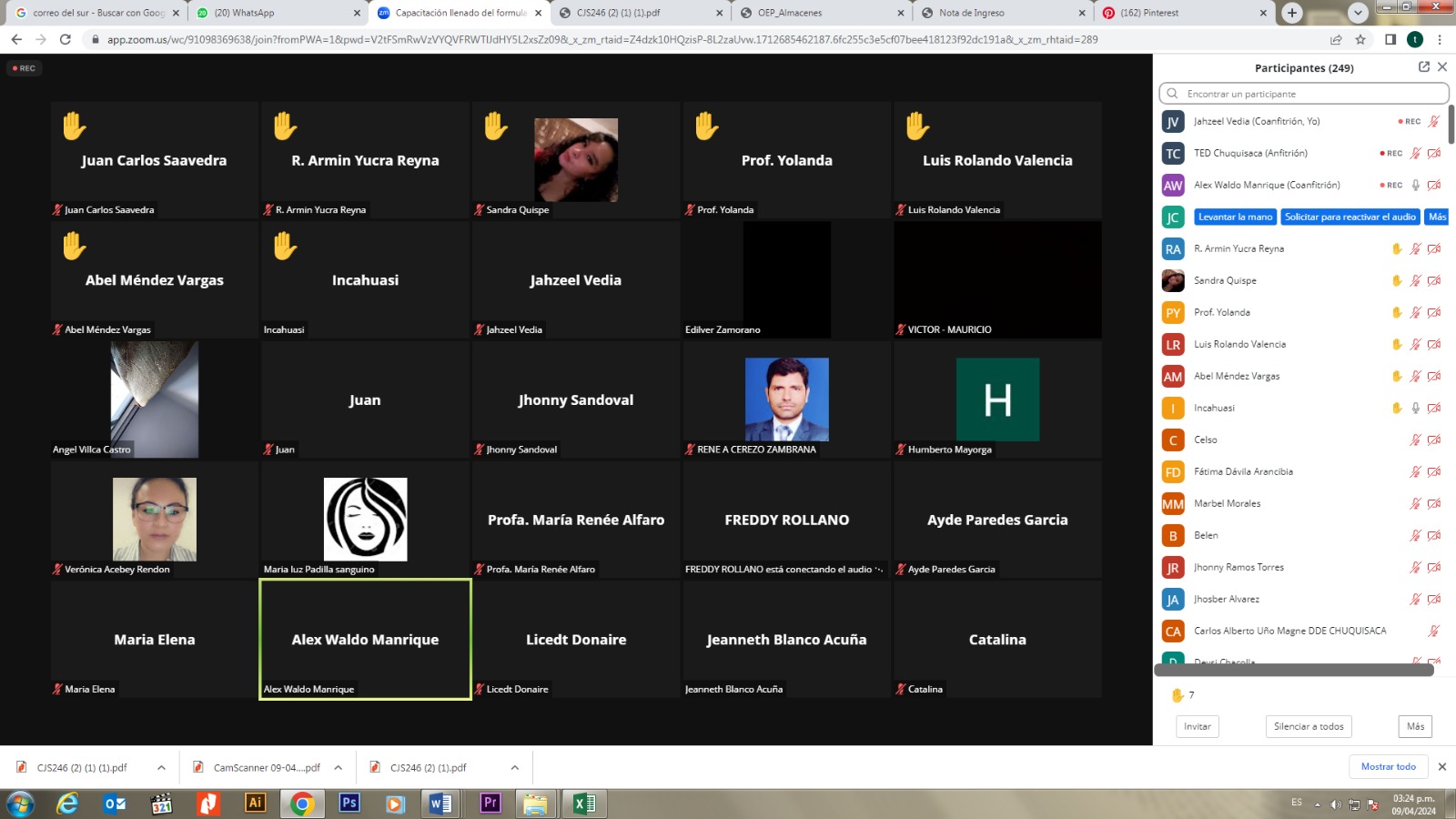Click the Chrome share page icon
The width and height of the screenshot is (1456, 819).
click(1336, 40)
